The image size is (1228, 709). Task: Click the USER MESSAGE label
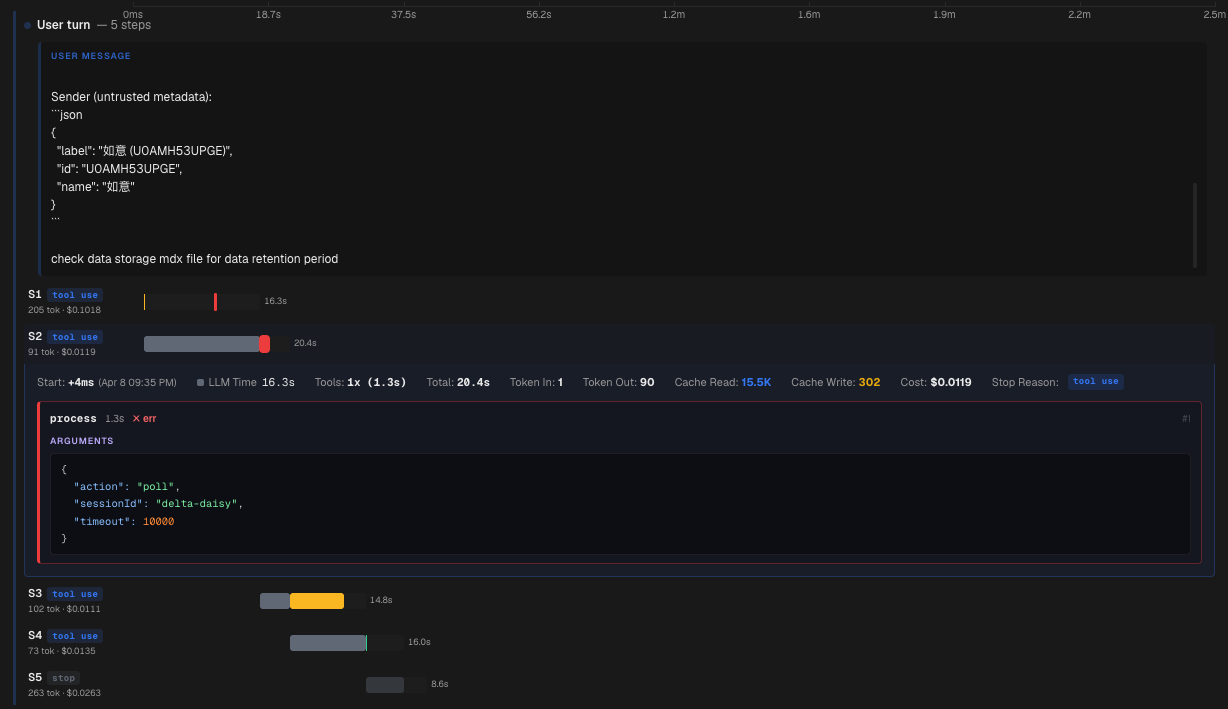tap(91, 56)
